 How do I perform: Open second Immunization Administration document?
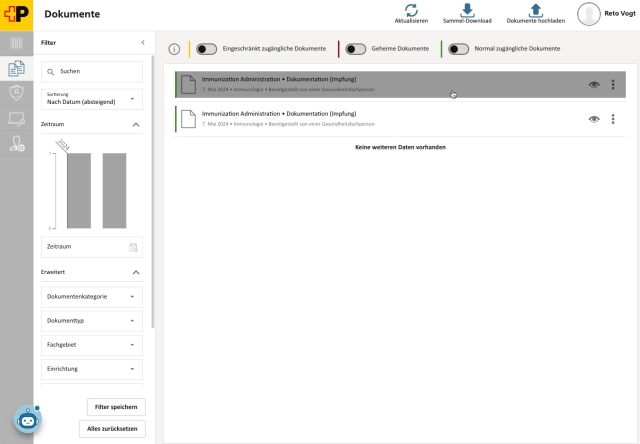400,119
